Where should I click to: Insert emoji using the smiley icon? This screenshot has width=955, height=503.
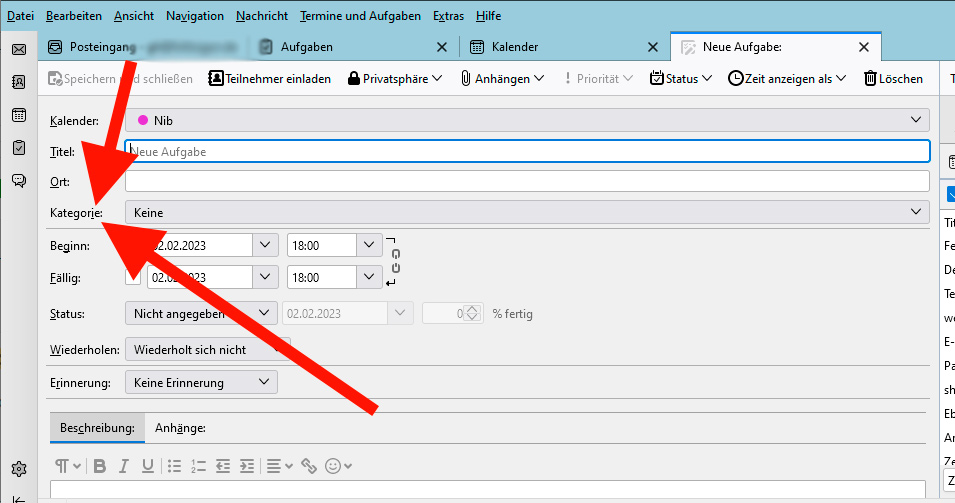point(333,466)
